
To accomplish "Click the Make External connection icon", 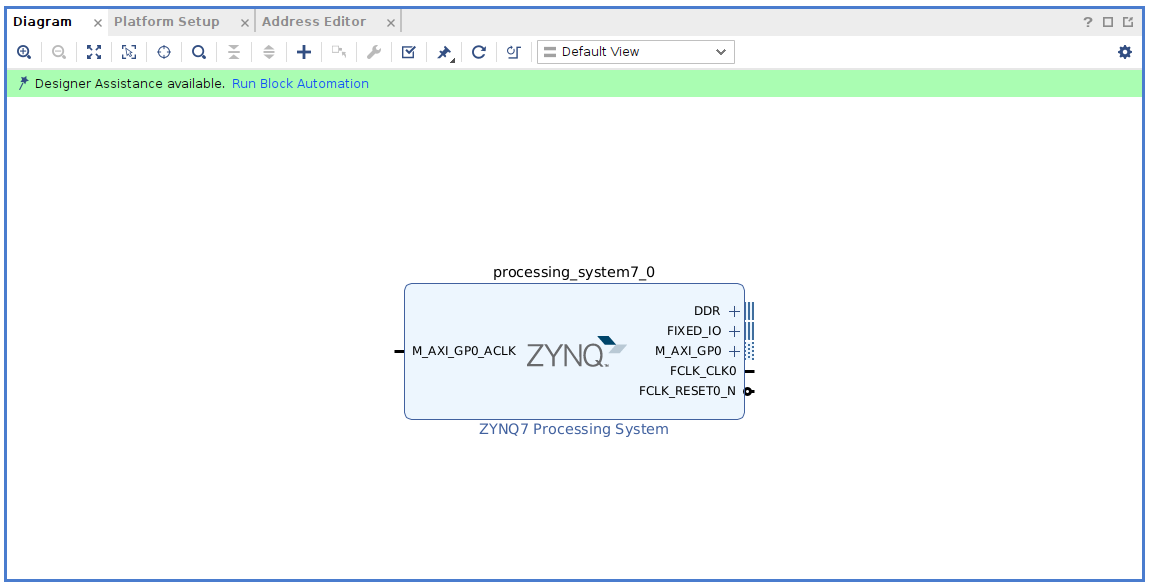I will pos(339,52).
